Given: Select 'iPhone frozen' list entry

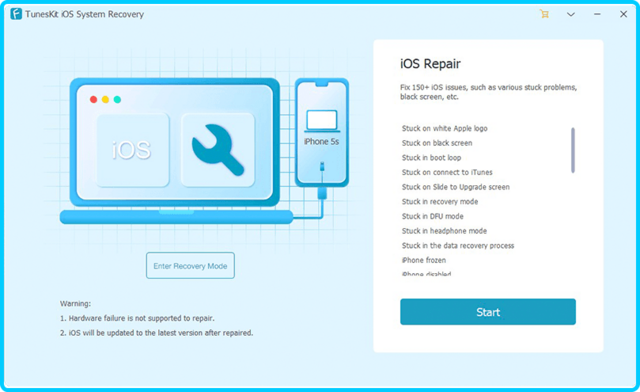Looking at the screenshot, I should click(424, 260).
